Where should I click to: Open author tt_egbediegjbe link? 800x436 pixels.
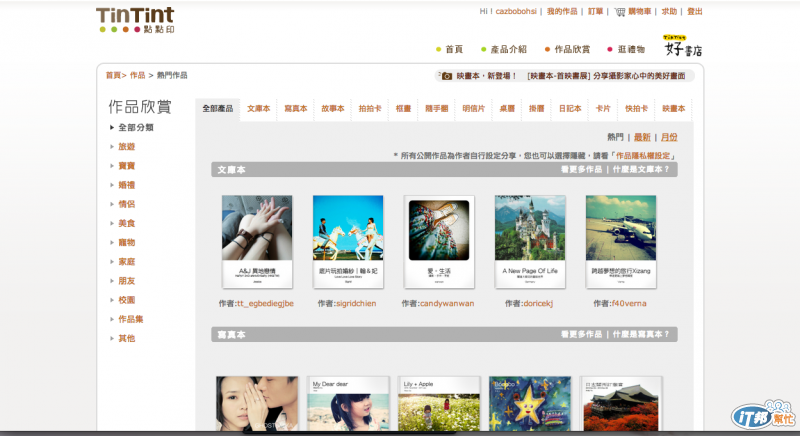pyautogui.click(x=265, y=303)
